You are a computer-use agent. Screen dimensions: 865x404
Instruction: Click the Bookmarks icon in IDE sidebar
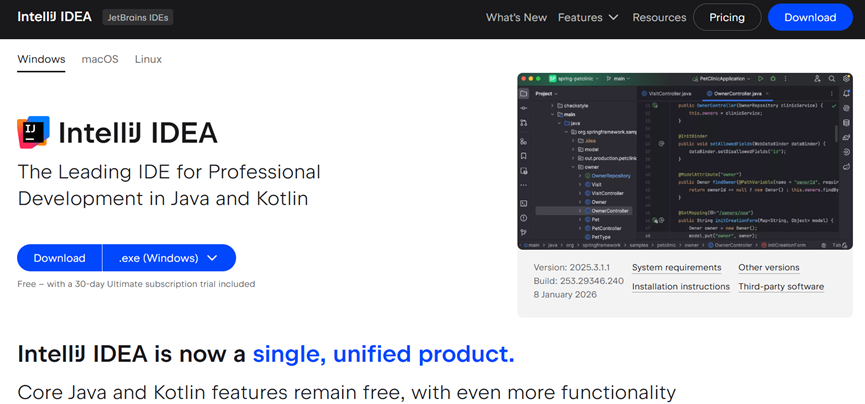[524, 156]
